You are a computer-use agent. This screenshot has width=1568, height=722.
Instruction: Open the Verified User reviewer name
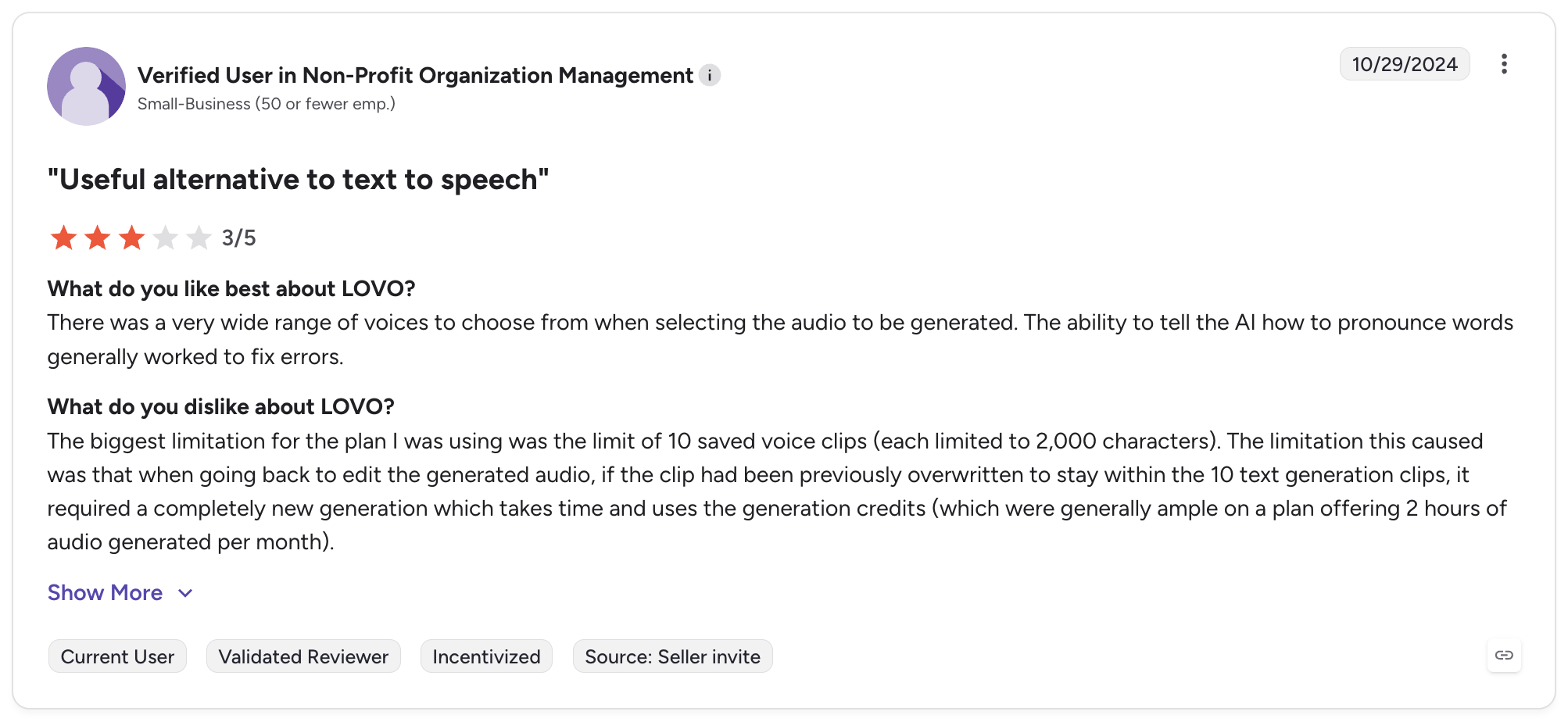[415, 76]
